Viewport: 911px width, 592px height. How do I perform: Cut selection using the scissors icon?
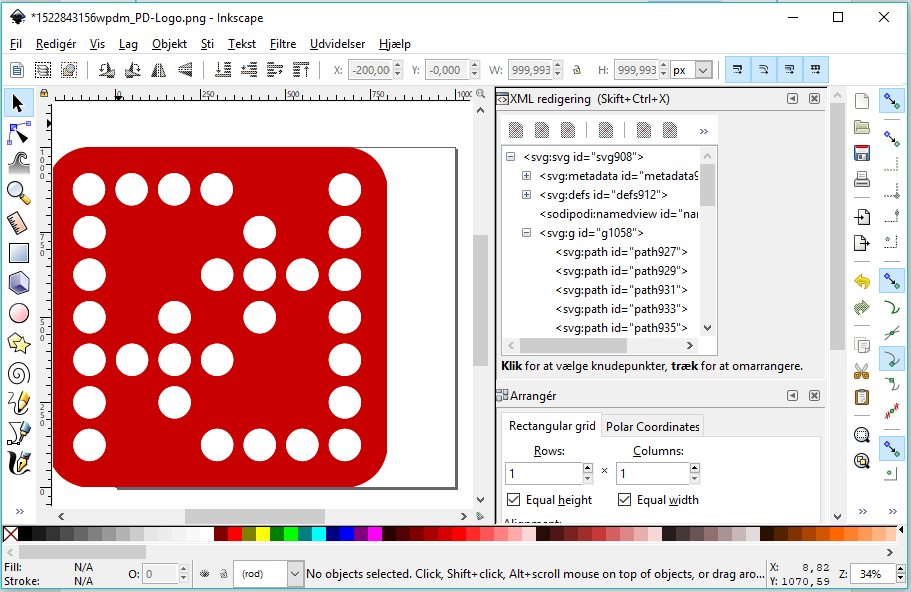coord(862,371)
